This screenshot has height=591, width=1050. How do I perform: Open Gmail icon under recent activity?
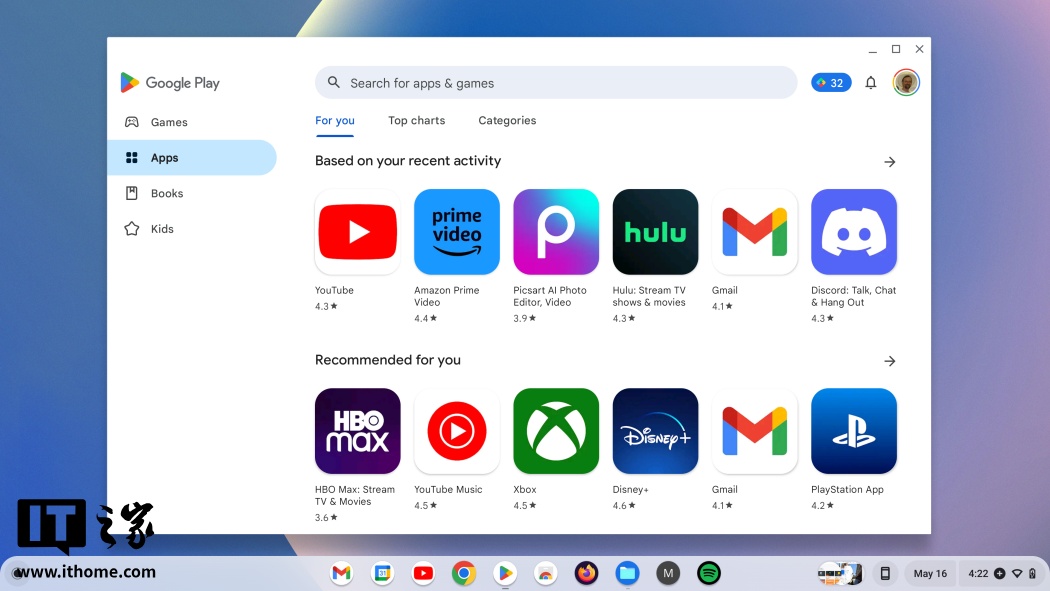[x=755, y=232]
